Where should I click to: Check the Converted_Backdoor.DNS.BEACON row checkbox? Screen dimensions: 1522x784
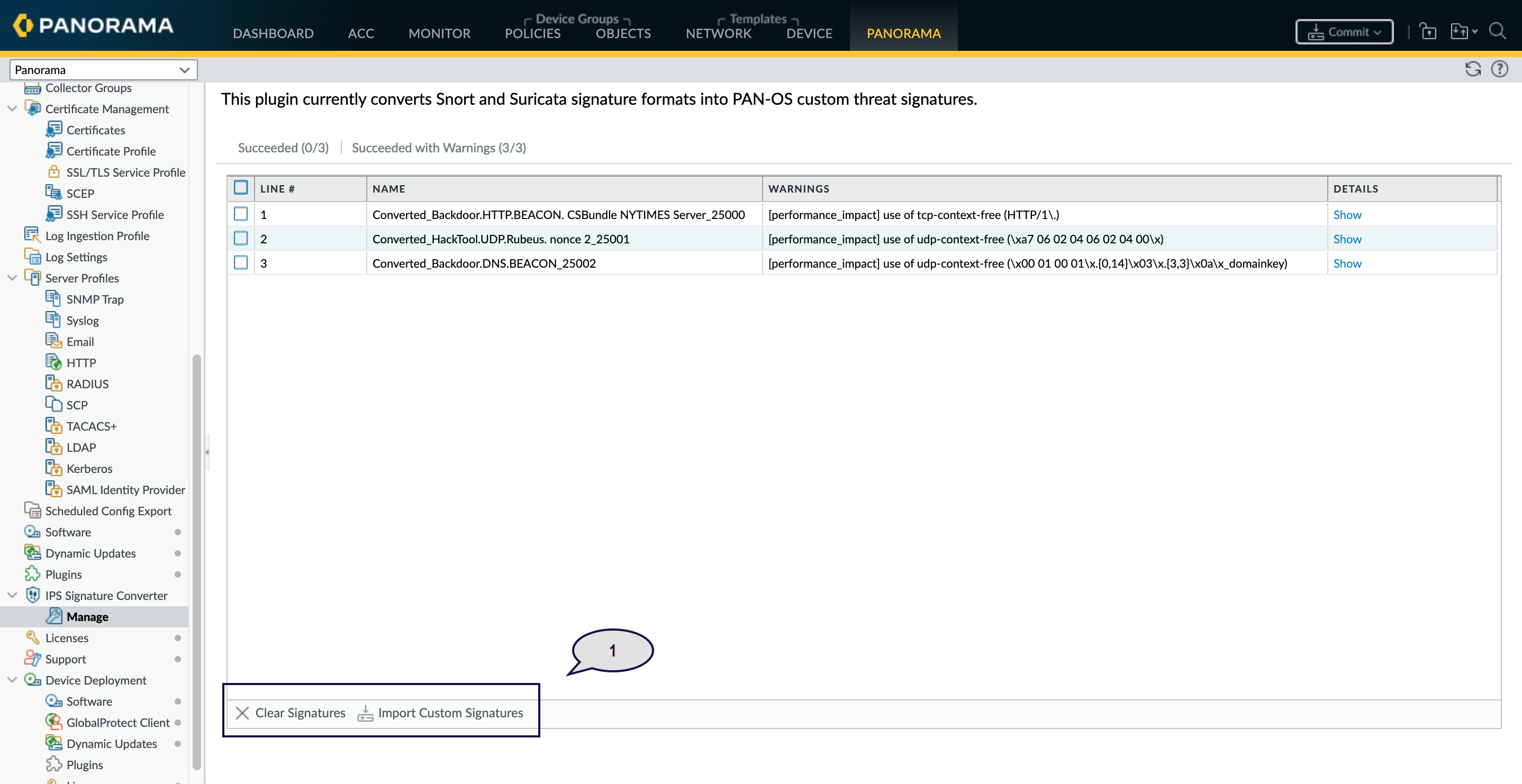click(x=240, y=262)
